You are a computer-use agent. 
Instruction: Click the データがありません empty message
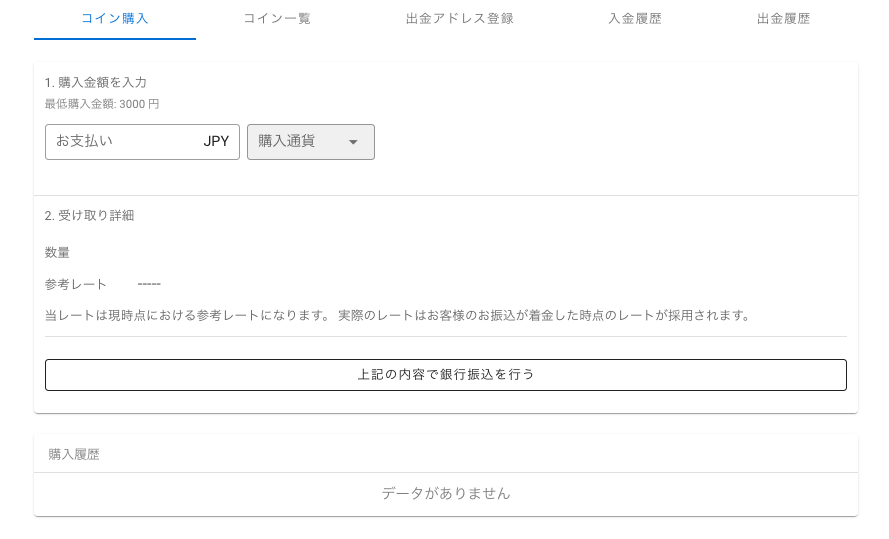[x=446, y=494]
